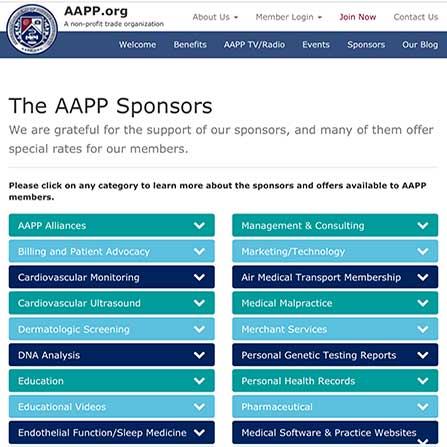The image size is (447, 447).
Task: Go to the Benefits menu item
Action: click(x=190, y=45)
